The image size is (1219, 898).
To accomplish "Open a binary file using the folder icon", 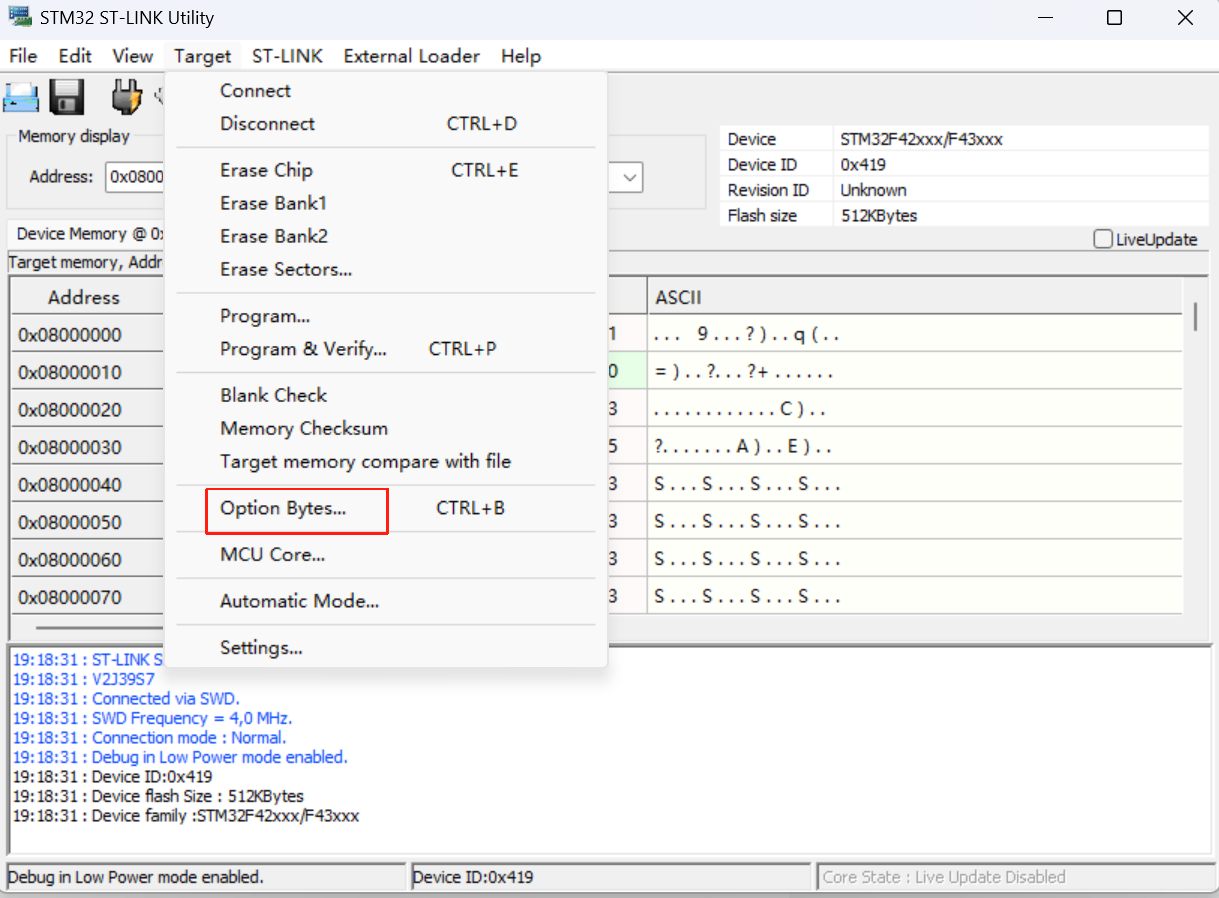I will coord(21,95).
